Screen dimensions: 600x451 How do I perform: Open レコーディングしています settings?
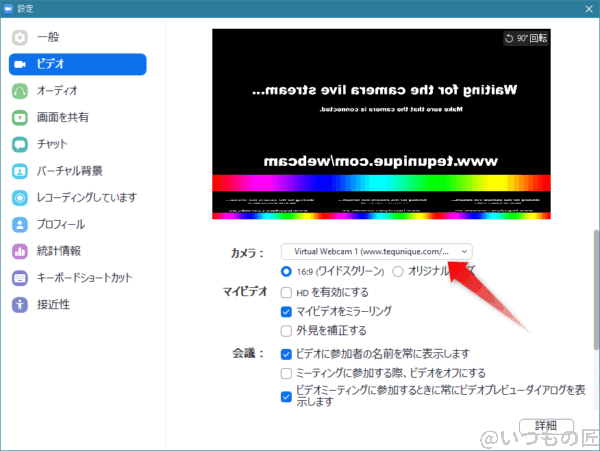tap(87, 198)
